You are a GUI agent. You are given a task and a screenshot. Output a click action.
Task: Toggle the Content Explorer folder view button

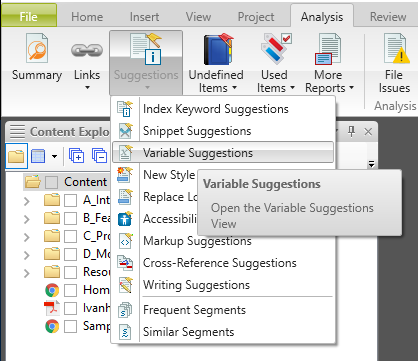(16, 156)
